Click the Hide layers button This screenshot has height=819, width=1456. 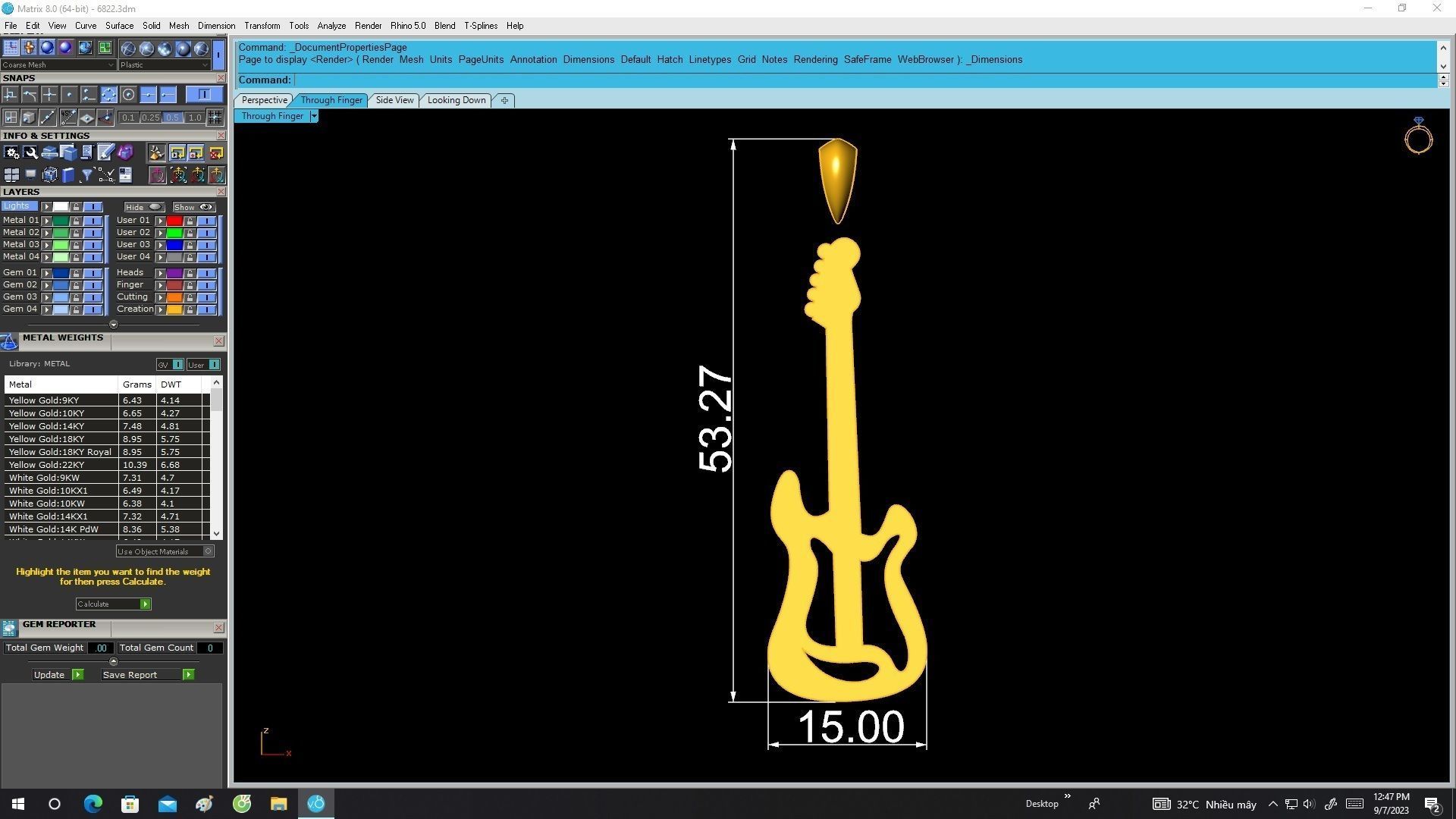(144, 207)
